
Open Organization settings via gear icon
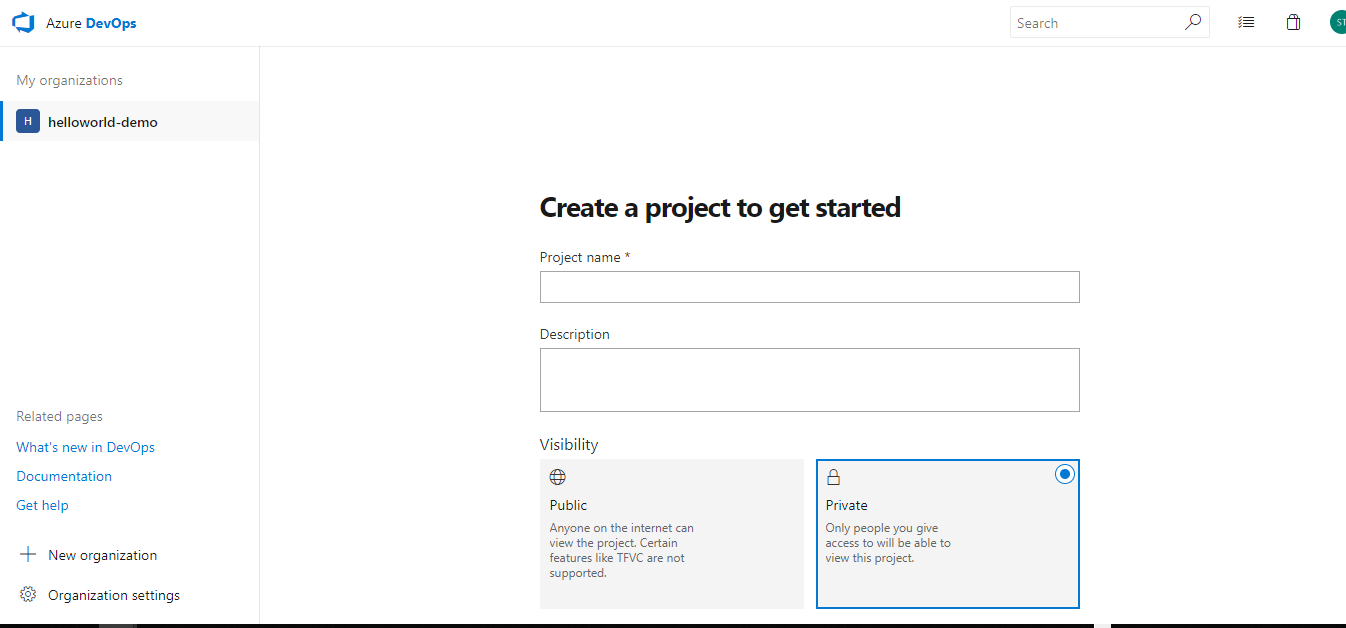tap(29, 594)
